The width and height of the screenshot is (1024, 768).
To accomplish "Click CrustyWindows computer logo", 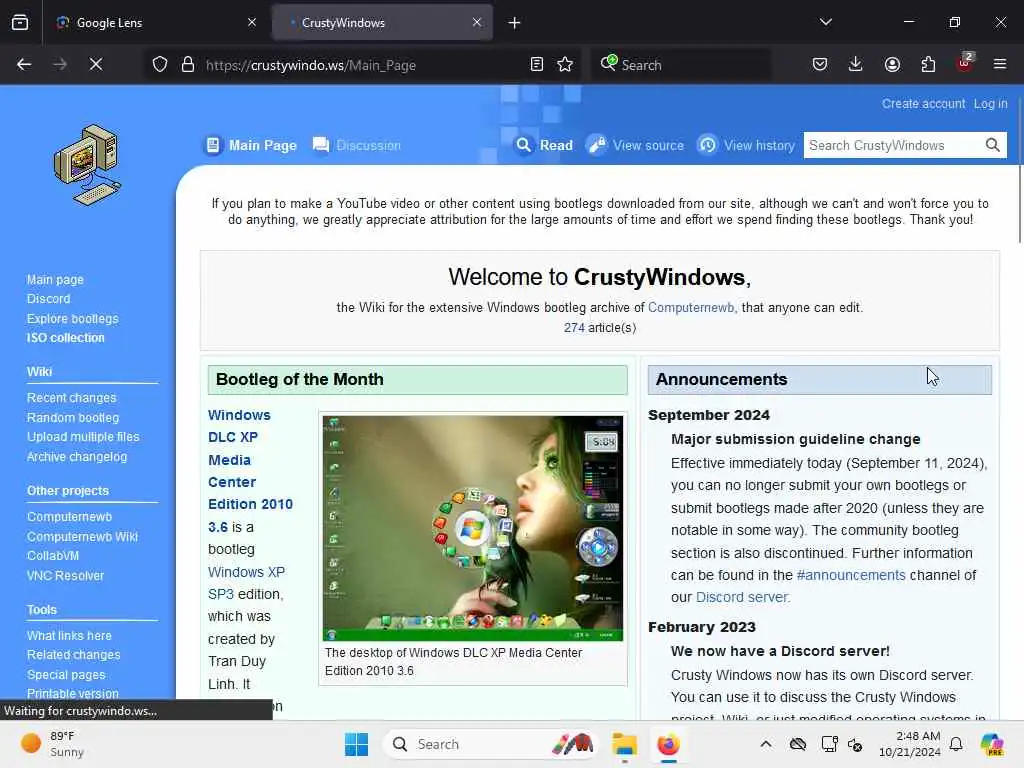I will pyautogui.click(x=88, y=165).
